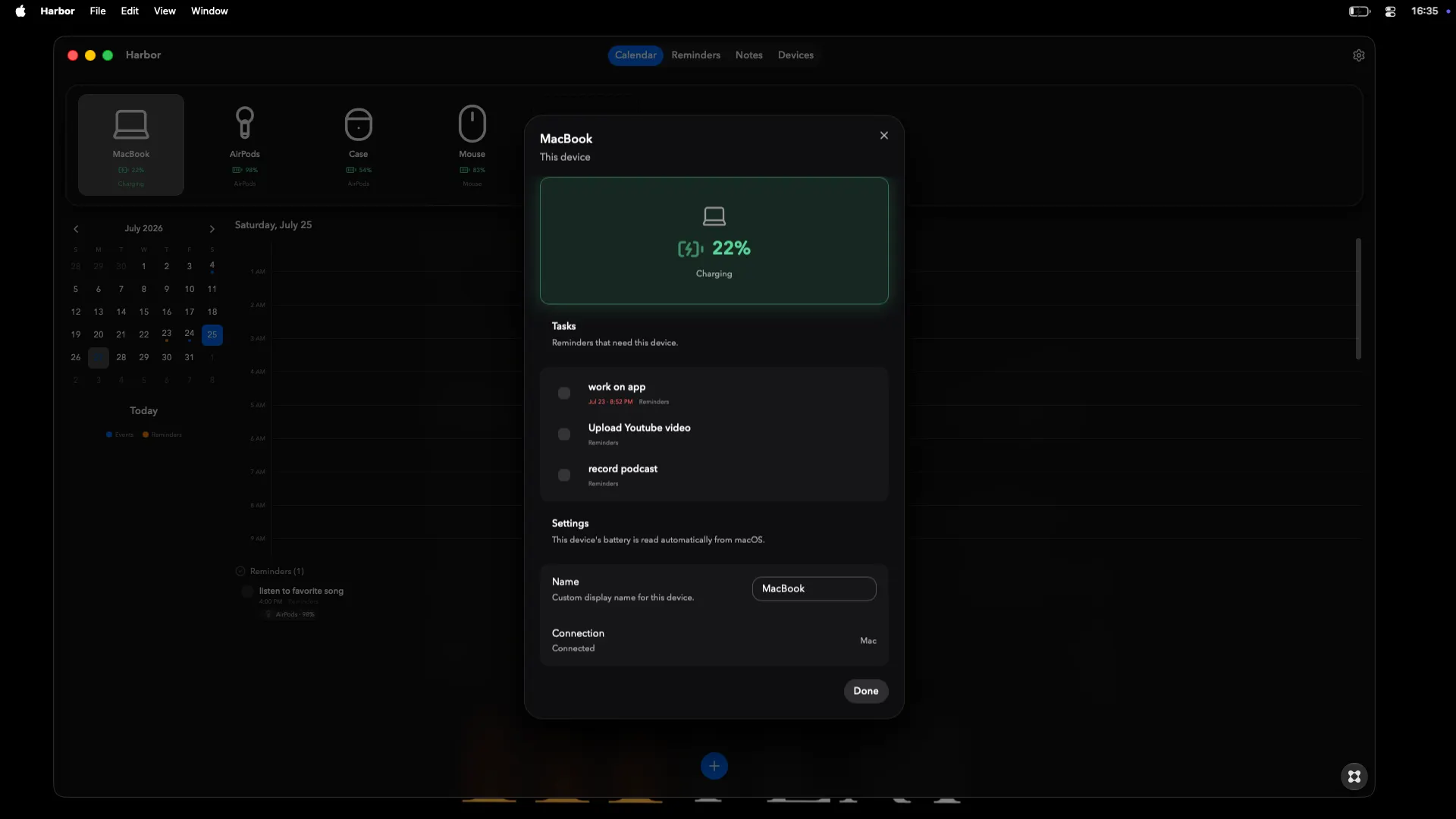Open the Apple menu
This screenshot has width=1456, height=819.
tap(20, 11)
